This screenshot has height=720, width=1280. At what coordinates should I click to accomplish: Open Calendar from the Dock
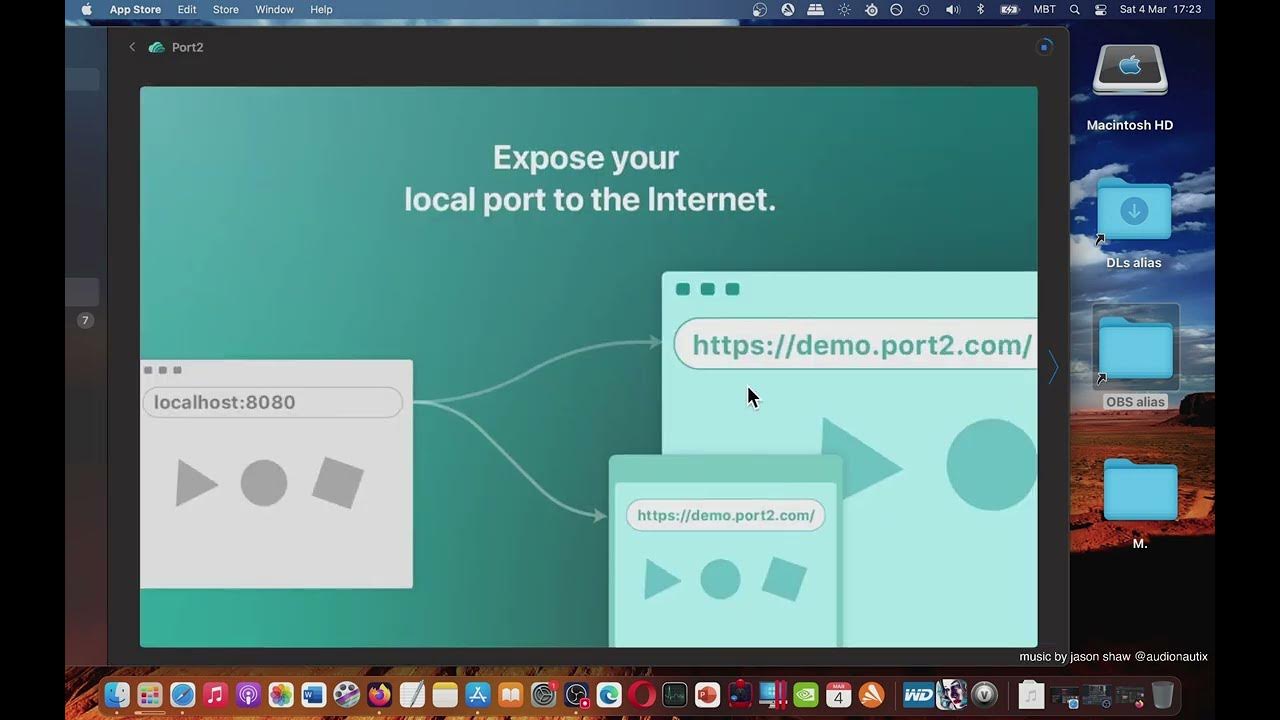pyautogui.click(x=838, y=694)
